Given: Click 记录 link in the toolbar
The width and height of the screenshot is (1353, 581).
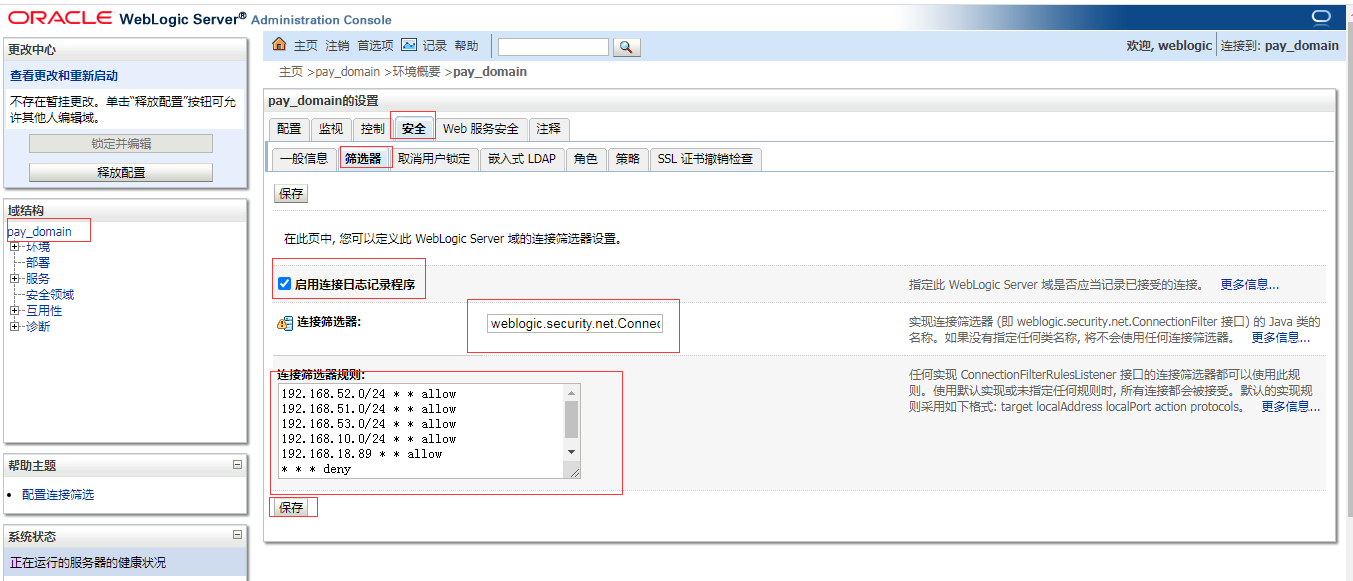Looking at the screenshot, I should tap(435, 46).
